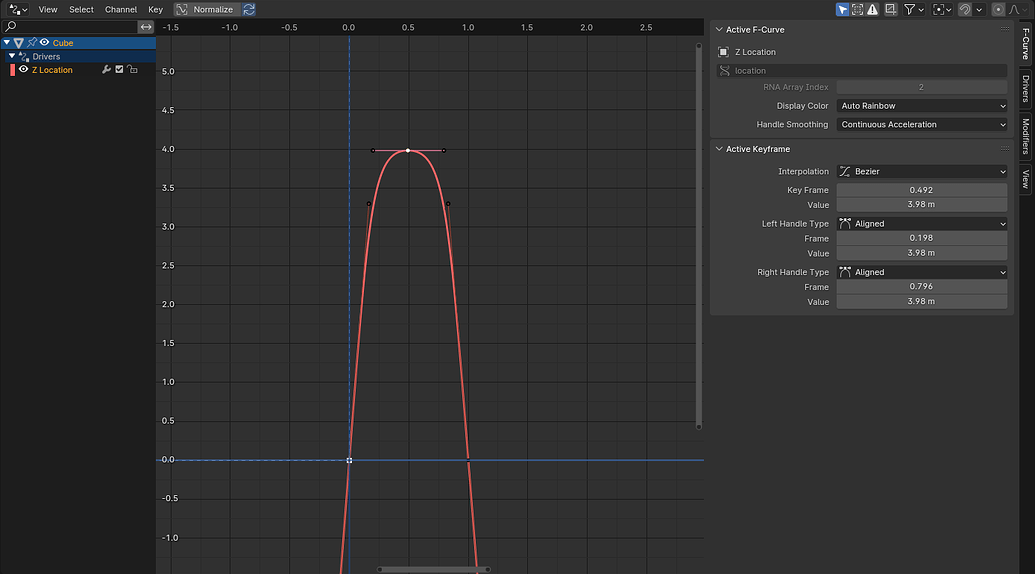
Task: Click the pivot point icon
Action: [939, 9]
